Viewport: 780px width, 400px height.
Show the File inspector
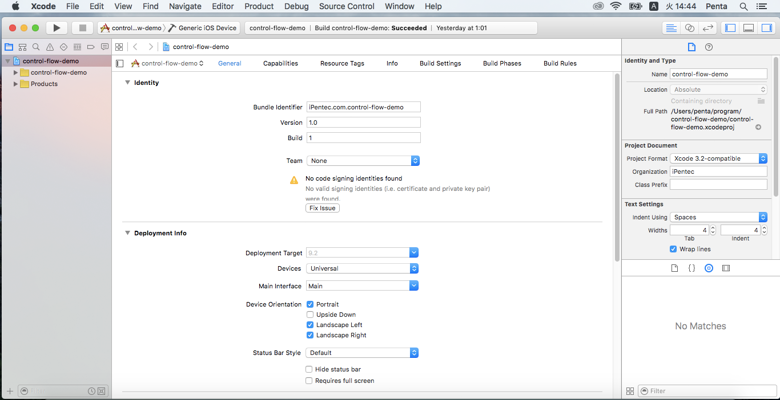point(691,47)
